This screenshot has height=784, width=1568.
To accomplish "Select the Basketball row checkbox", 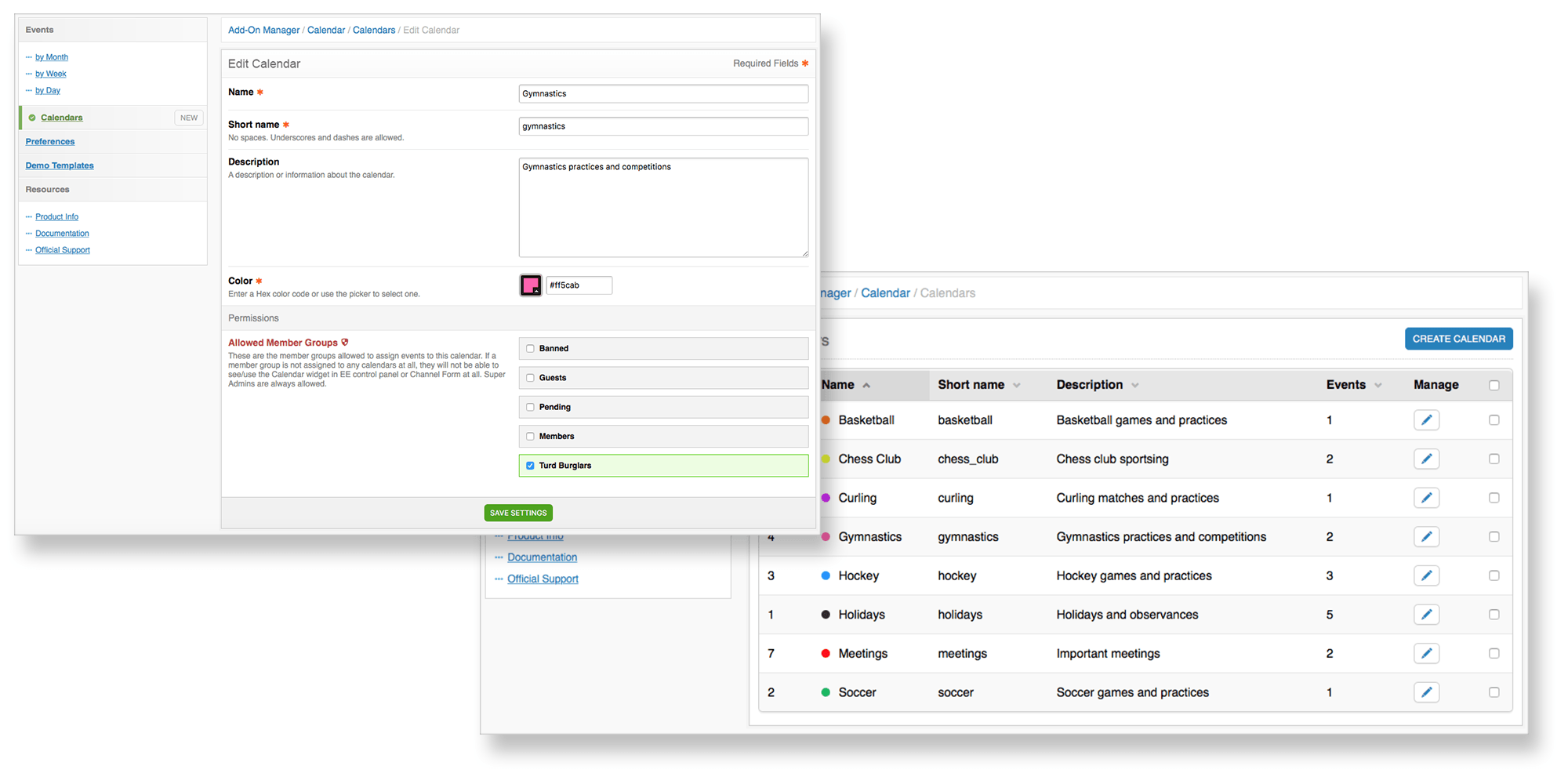I will click(x=1494, y=420).
